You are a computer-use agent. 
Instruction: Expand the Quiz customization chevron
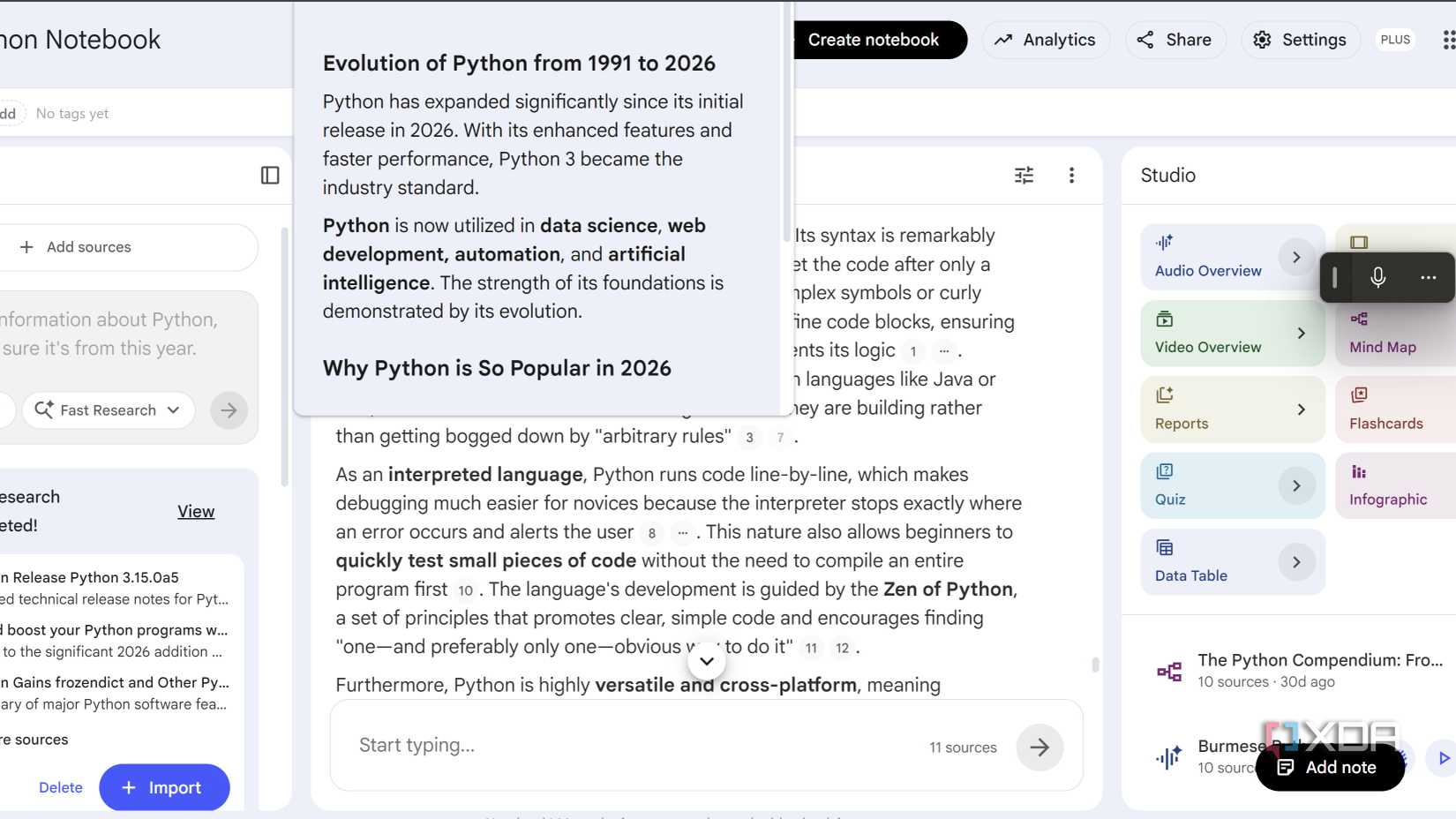1296,485
